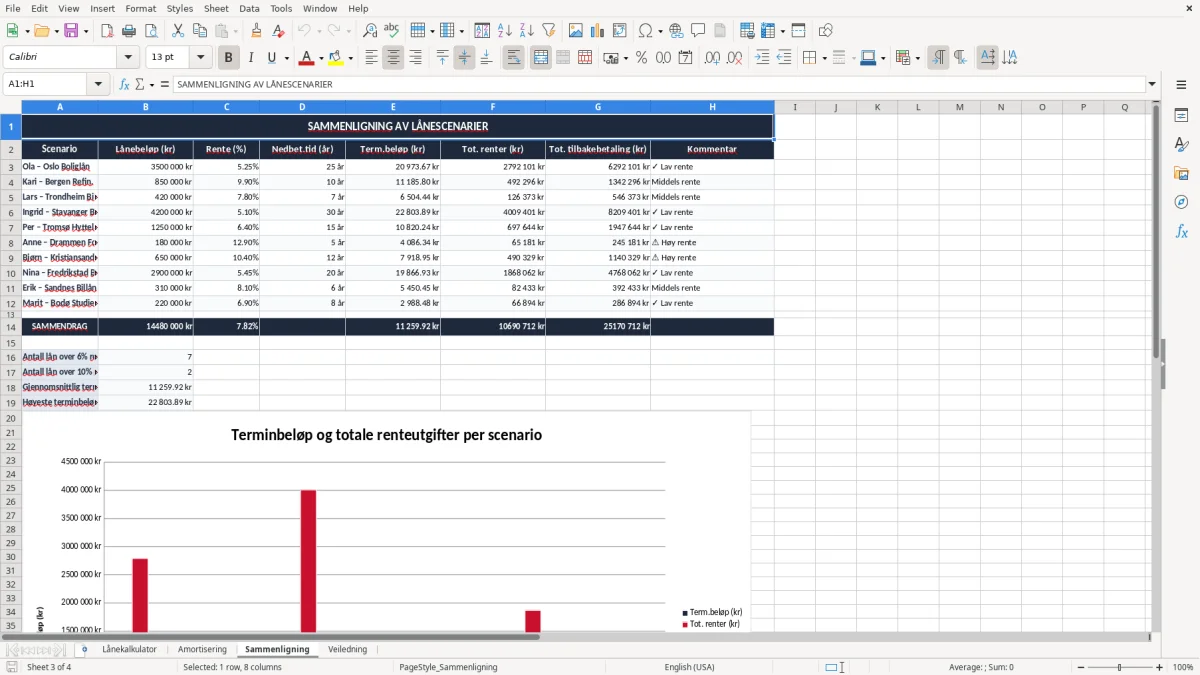Toggle Align Right
The image size is (1200, 675).
pos(415,58)
